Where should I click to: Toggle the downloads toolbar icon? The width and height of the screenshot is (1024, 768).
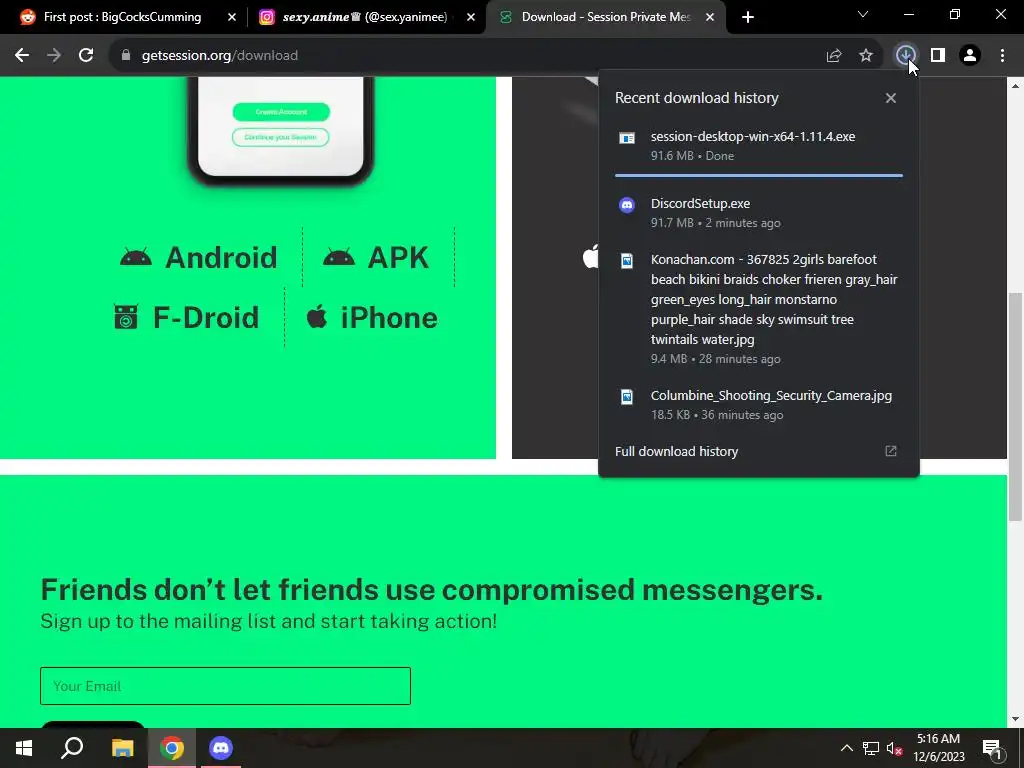point(905,56)
